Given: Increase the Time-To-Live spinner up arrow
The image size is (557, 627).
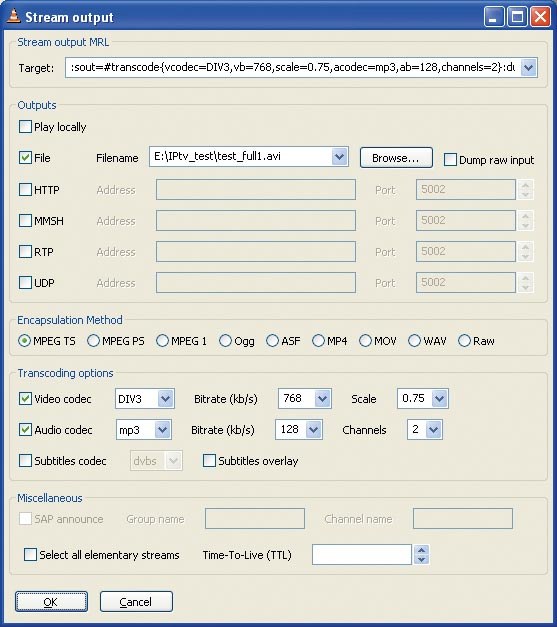Looking at the screenshot, I should tap(421, 550).
